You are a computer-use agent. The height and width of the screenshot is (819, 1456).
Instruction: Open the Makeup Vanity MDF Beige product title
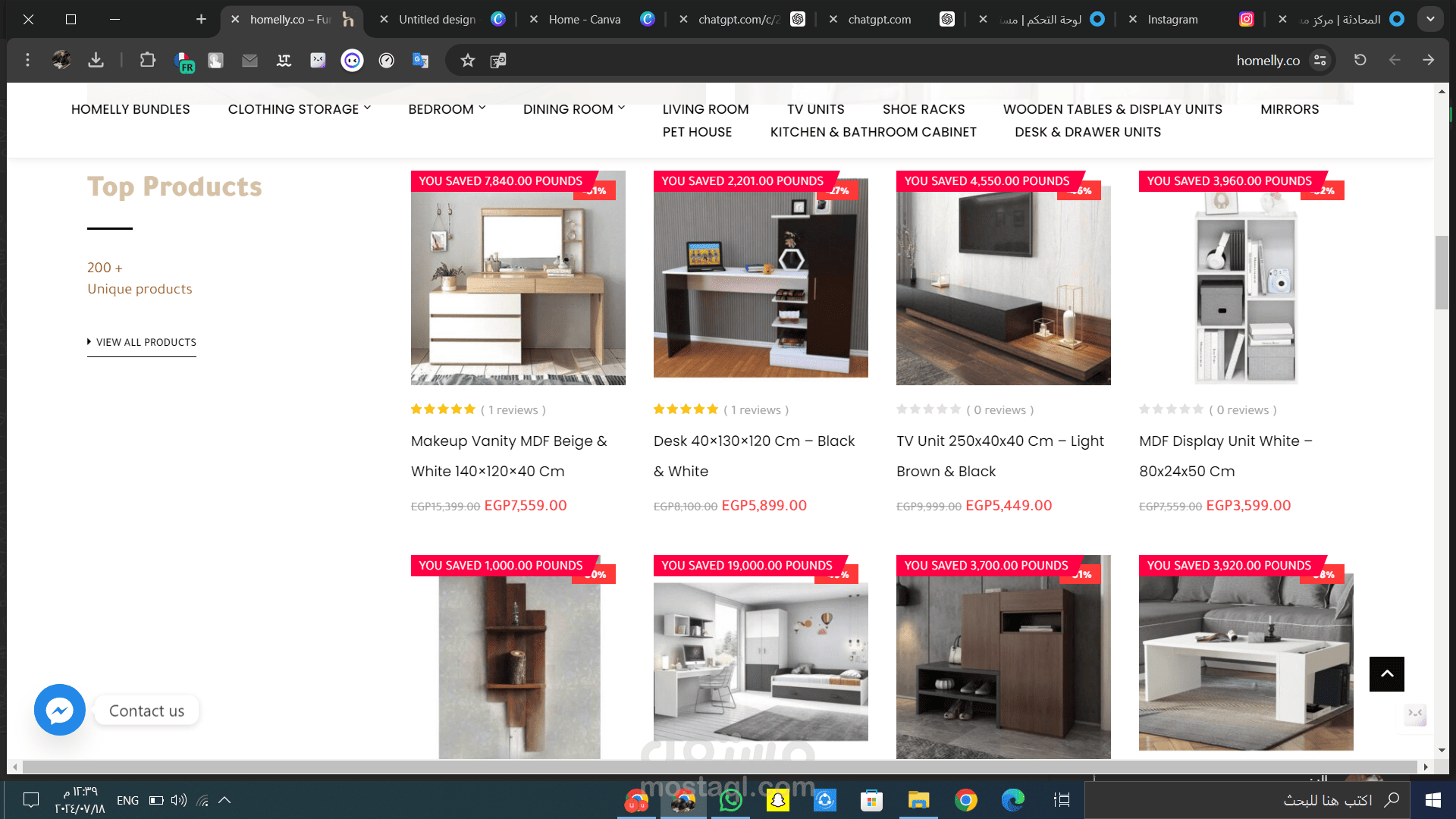click(509, 456)
